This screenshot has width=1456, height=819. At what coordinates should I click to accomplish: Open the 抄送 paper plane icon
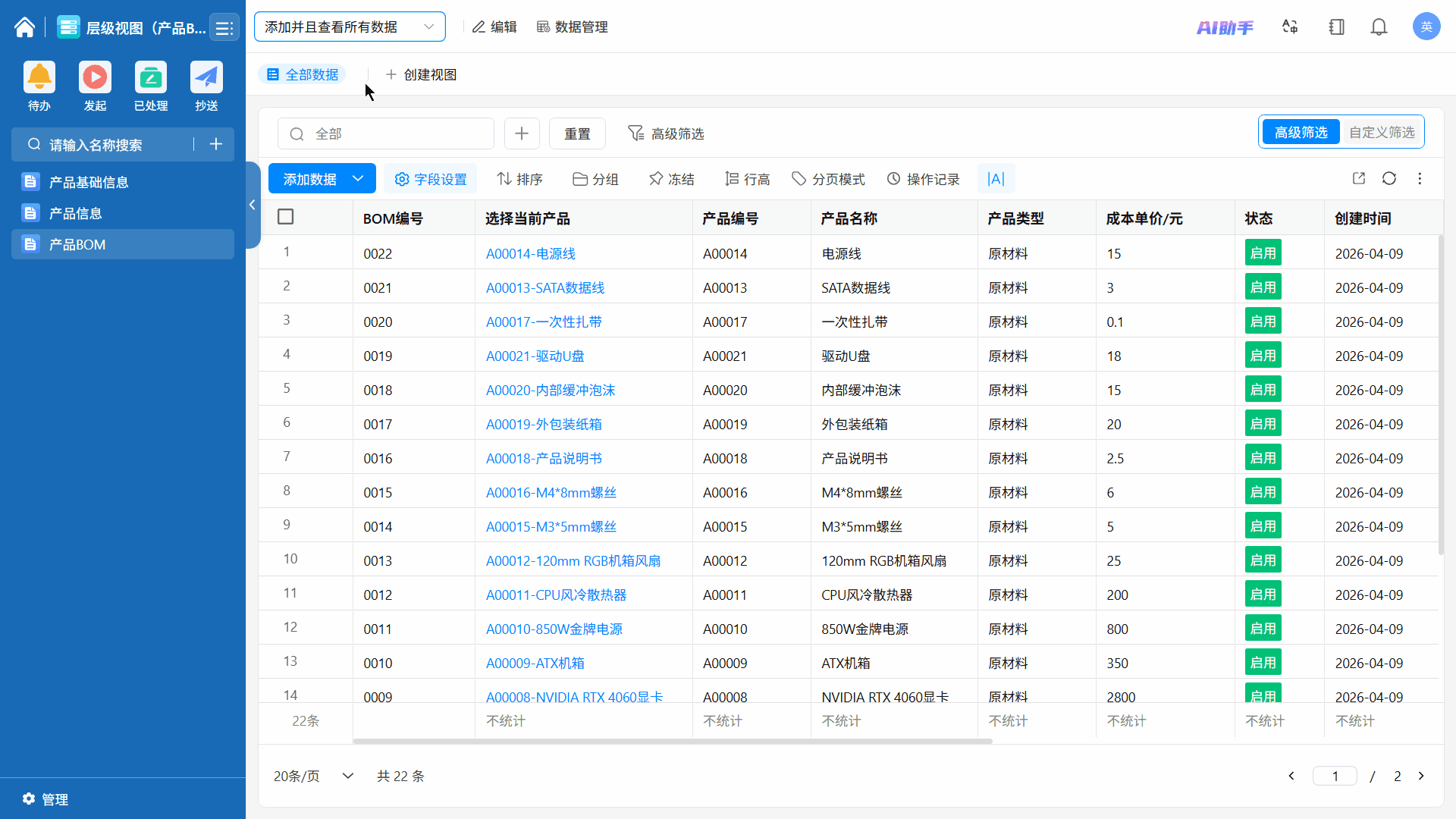tap(206, 77)
